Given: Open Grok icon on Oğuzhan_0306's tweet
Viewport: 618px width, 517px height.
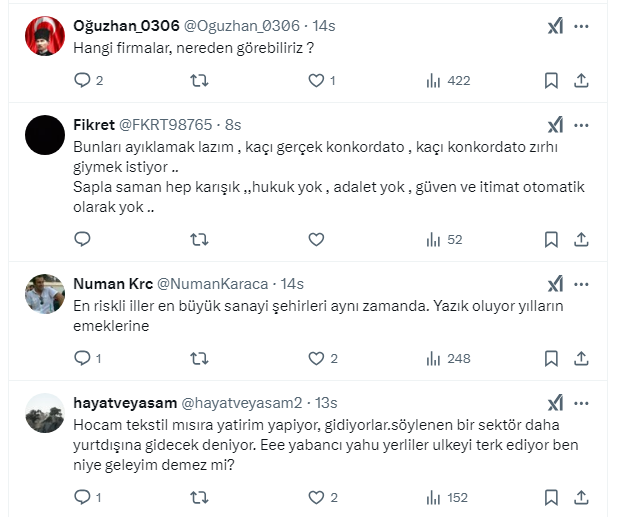Looking at the screenshot, I should point(556,27).
